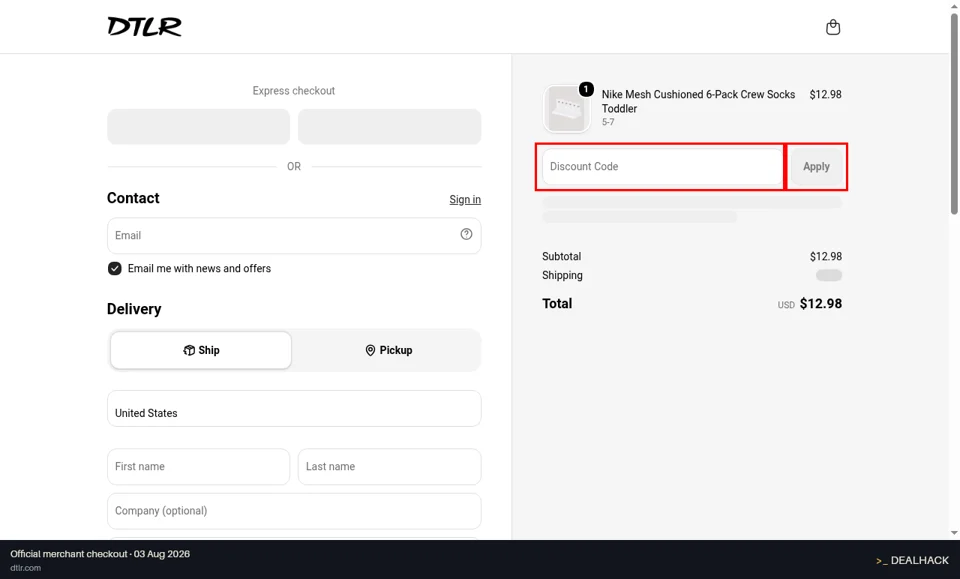Click the Express checkout heading
The width and height of the screenshot is (960, 579).
click(294, 91)
